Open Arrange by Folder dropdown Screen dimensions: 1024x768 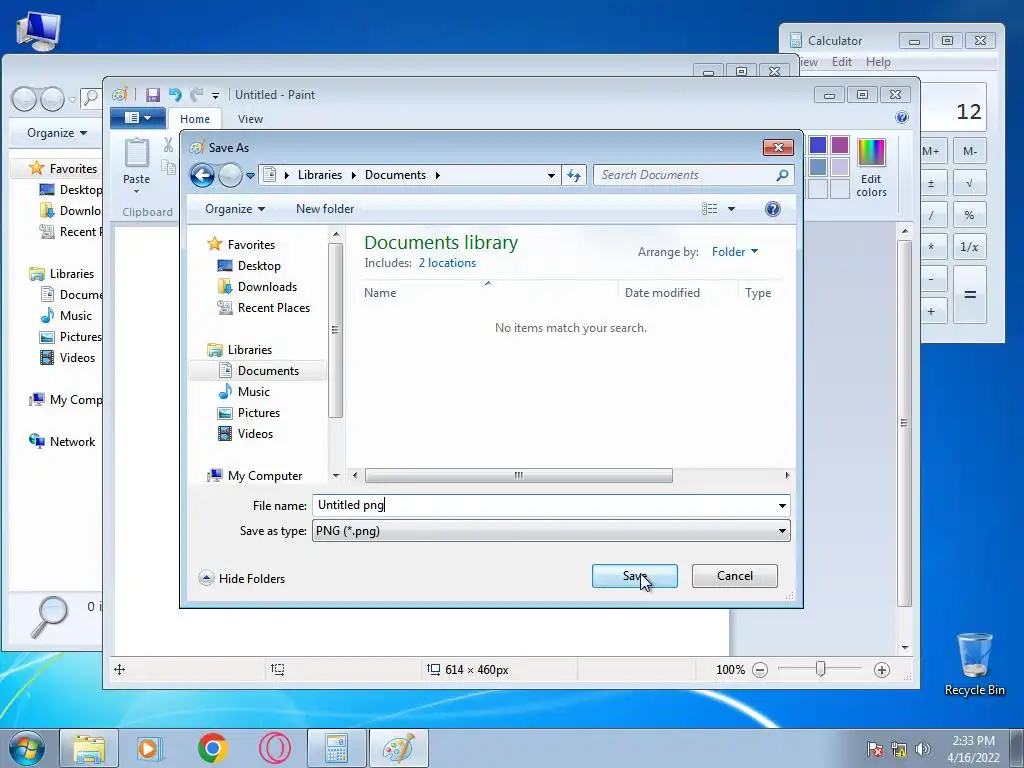735,252
